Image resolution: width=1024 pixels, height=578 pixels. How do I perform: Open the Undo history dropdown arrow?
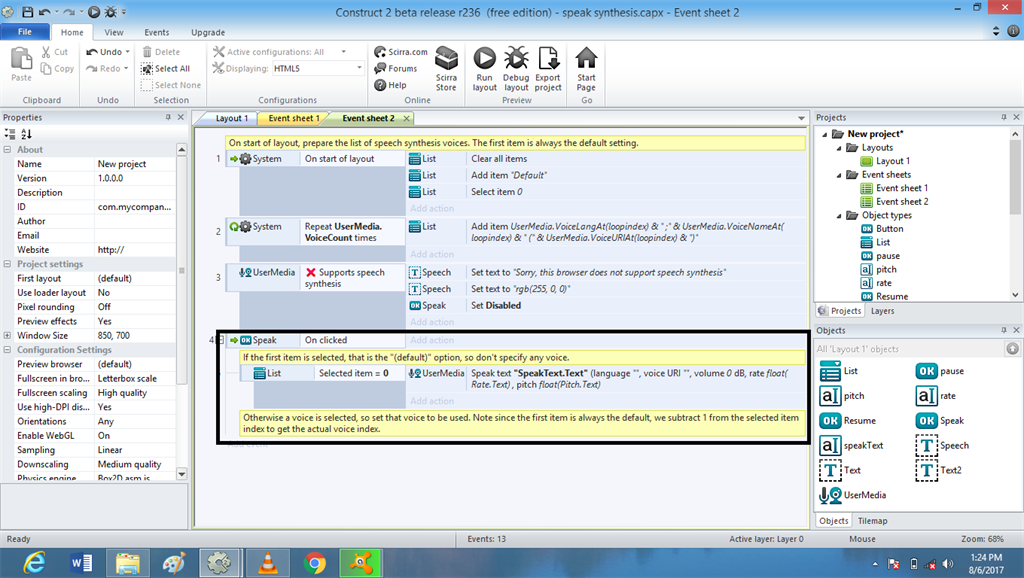click(127, 52)
